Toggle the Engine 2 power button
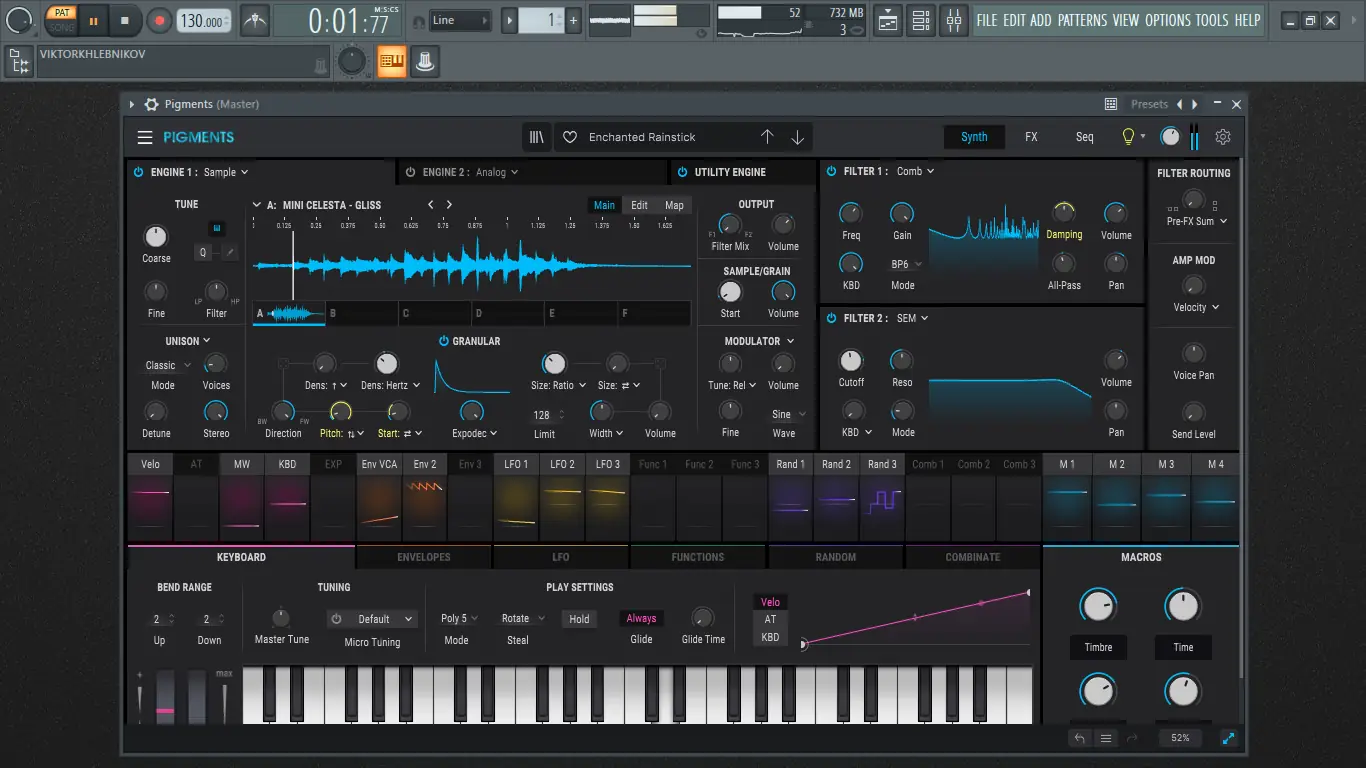Viewport: 1366px width, 768px height. pos(410,172)
